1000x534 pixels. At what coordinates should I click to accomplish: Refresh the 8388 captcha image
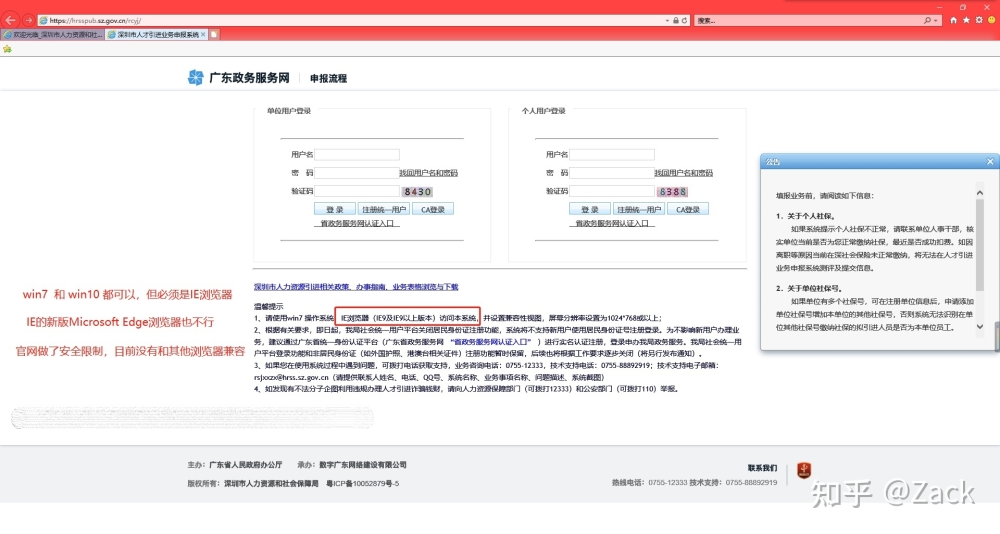pos(672,191)
